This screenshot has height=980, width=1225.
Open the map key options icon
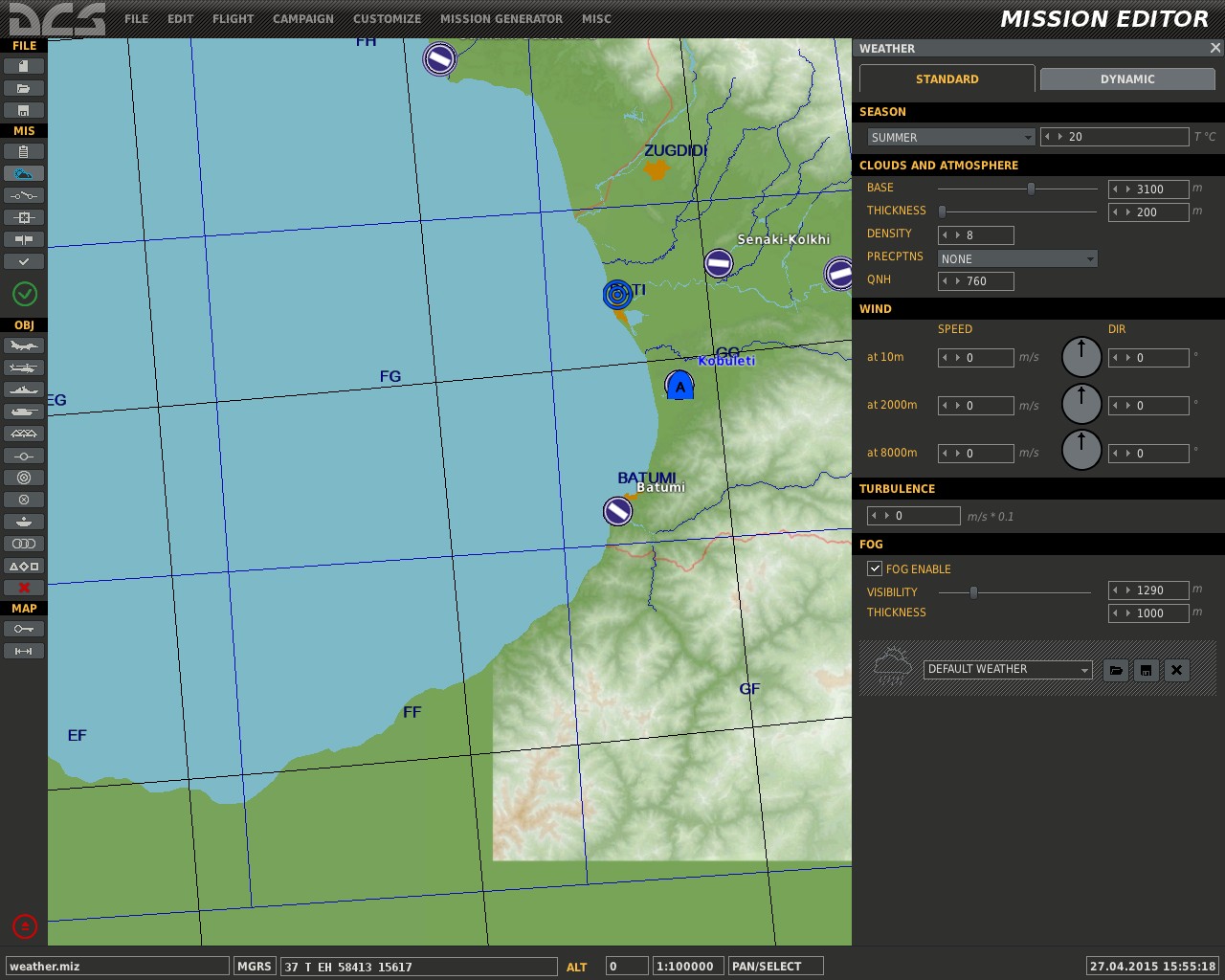coord(24,629)
